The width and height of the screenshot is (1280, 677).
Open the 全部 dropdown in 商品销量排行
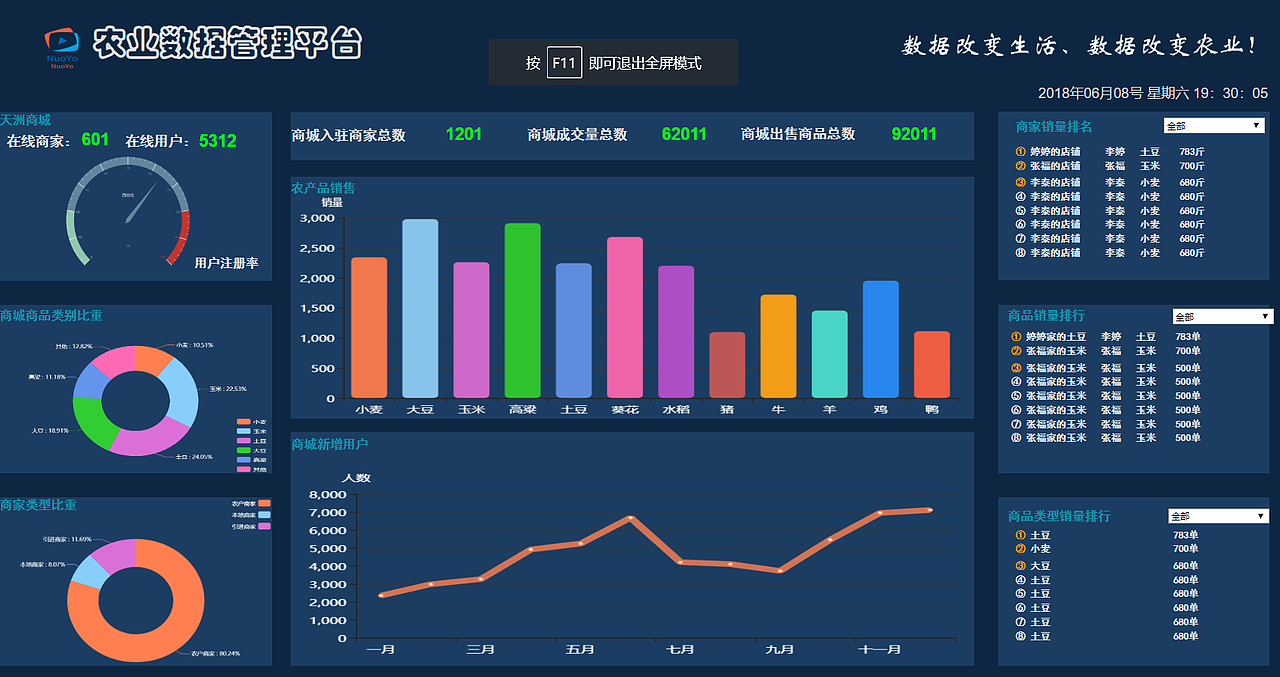pyautogui.click(x=1222, y=315)
